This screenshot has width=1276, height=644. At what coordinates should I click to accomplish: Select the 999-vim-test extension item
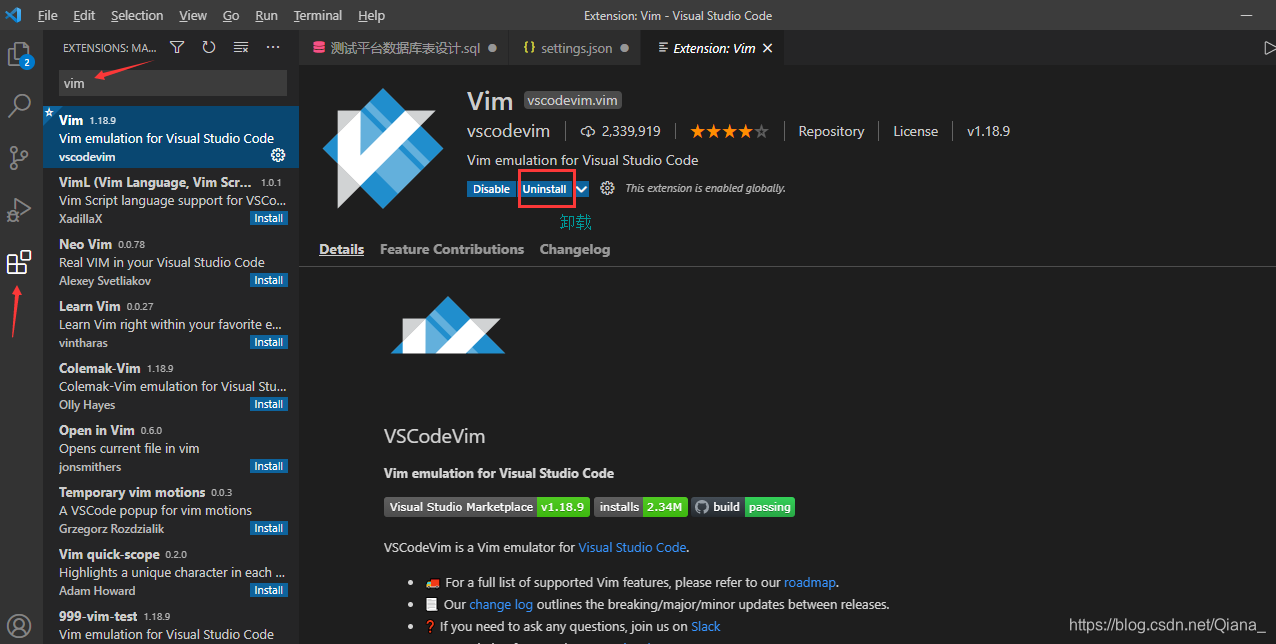(171, 625)
